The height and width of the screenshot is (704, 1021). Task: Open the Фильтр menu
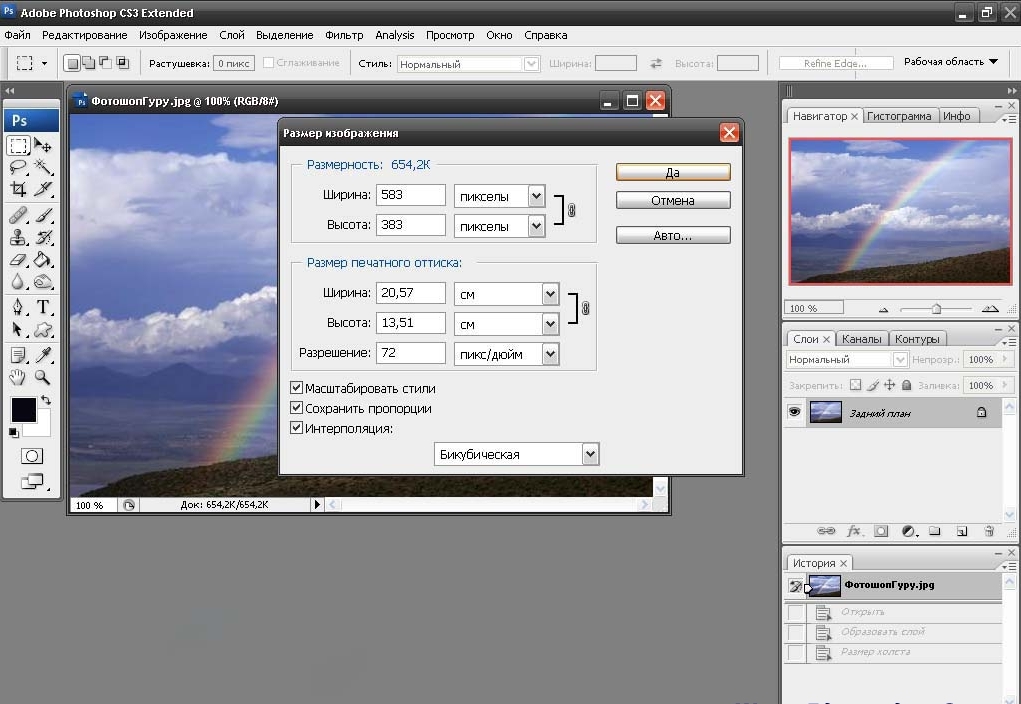click(344, 35)
